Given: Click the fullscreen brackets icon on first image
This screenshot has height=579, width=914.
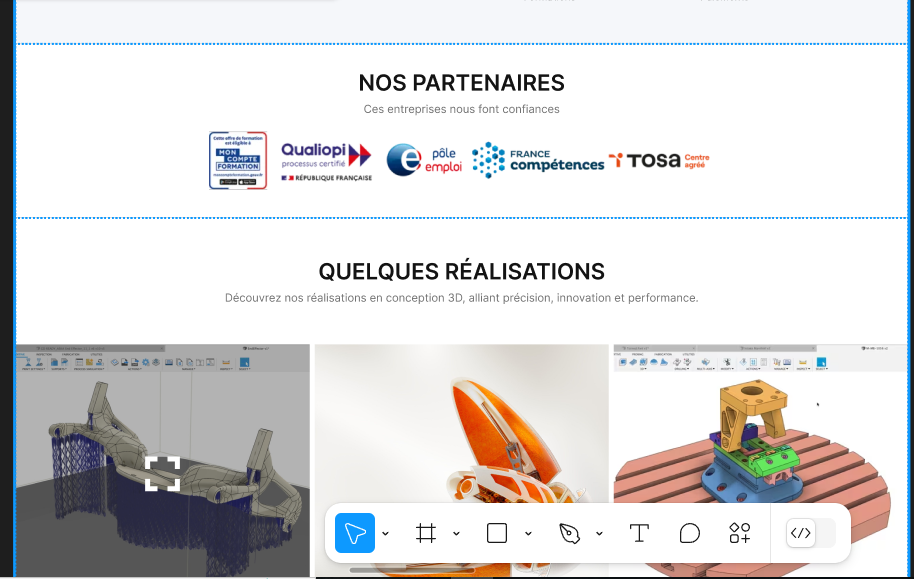Looking at the screenshot, I should pyautogui.click(x=162, y=473).
